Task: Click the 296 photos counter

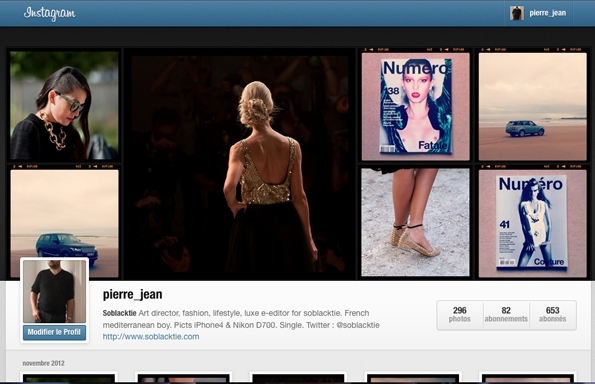Action: point(460,315)
